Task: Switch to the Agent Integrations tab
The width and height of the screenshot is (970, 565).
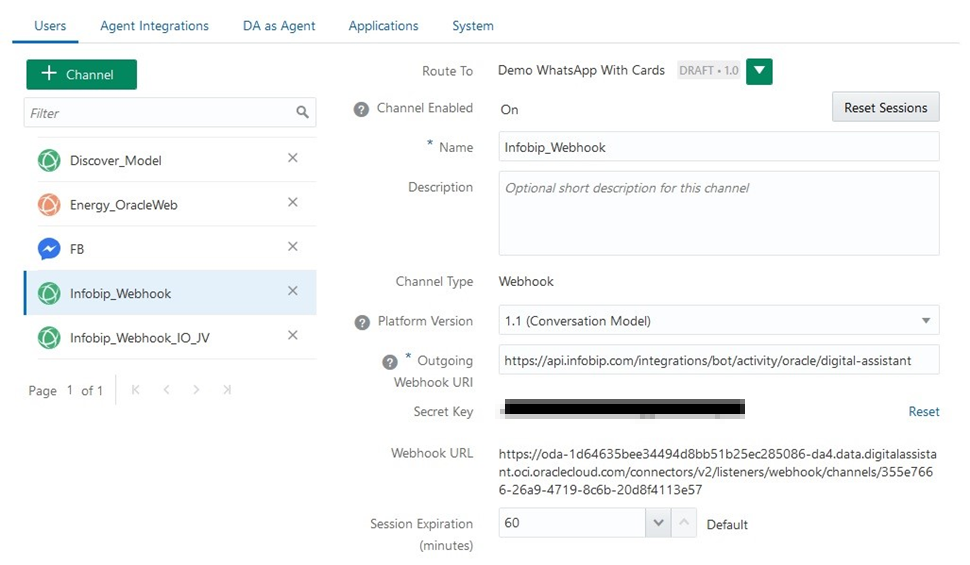Action: pyautogui.click(x=154, y=26)
